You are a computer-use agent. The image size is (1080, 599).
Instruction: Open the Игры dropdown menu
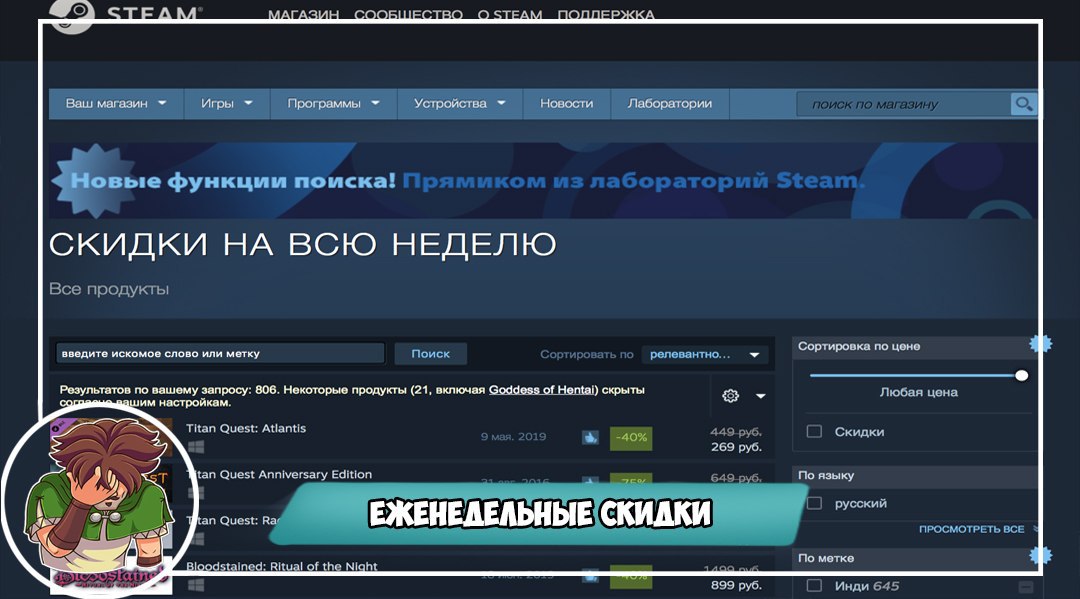227,103
